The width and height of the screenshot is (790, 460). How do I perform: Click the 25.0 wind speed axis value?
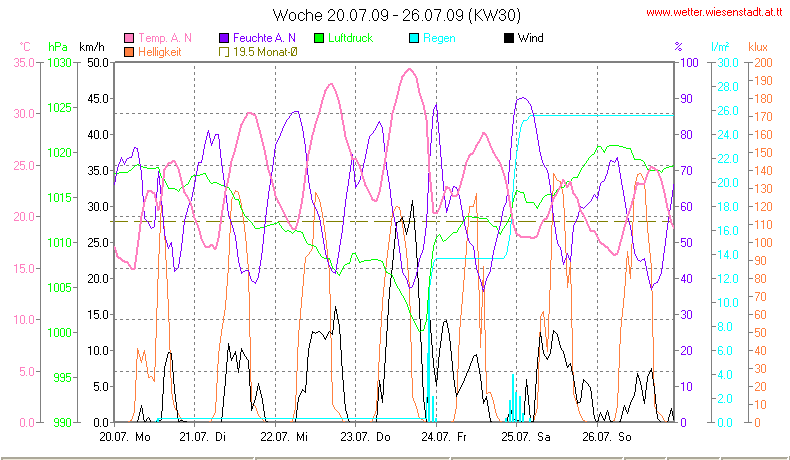(x=98, y=243)
